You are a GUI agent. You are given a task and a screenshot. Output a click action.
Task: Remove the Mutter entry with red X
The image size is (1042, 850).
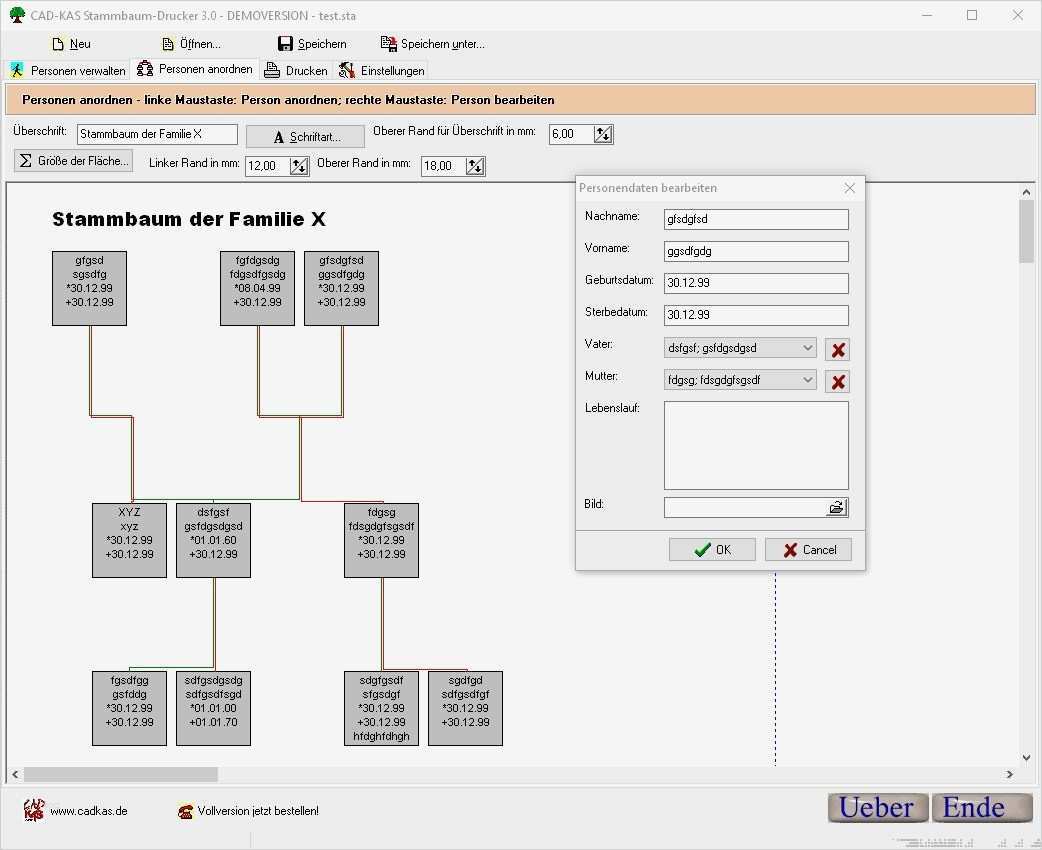click(x=837, y=381)
